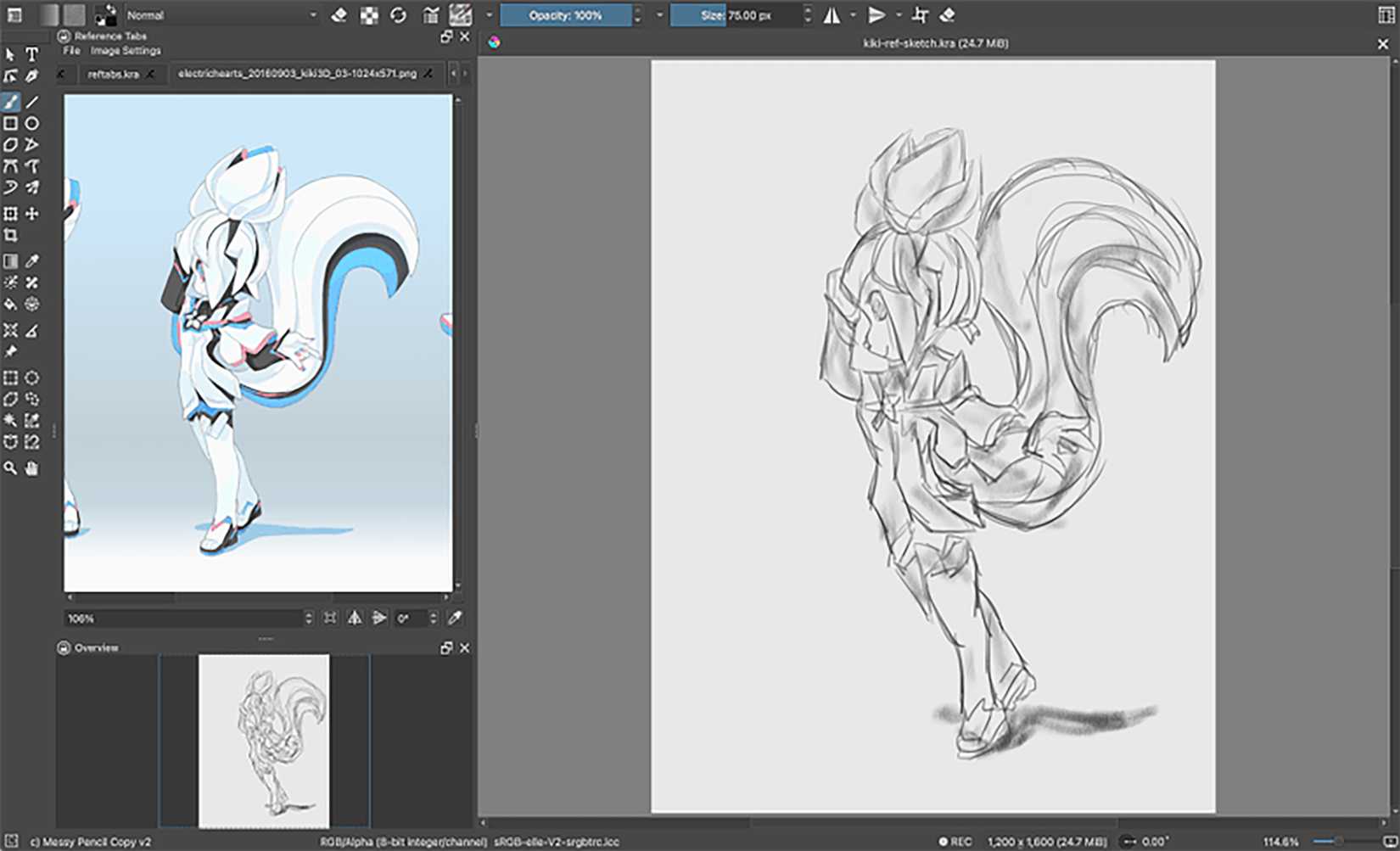The width and height of the screenshot is (1400, 851).
Task: Select the Crop tool
Action: [x=11, y=237]
